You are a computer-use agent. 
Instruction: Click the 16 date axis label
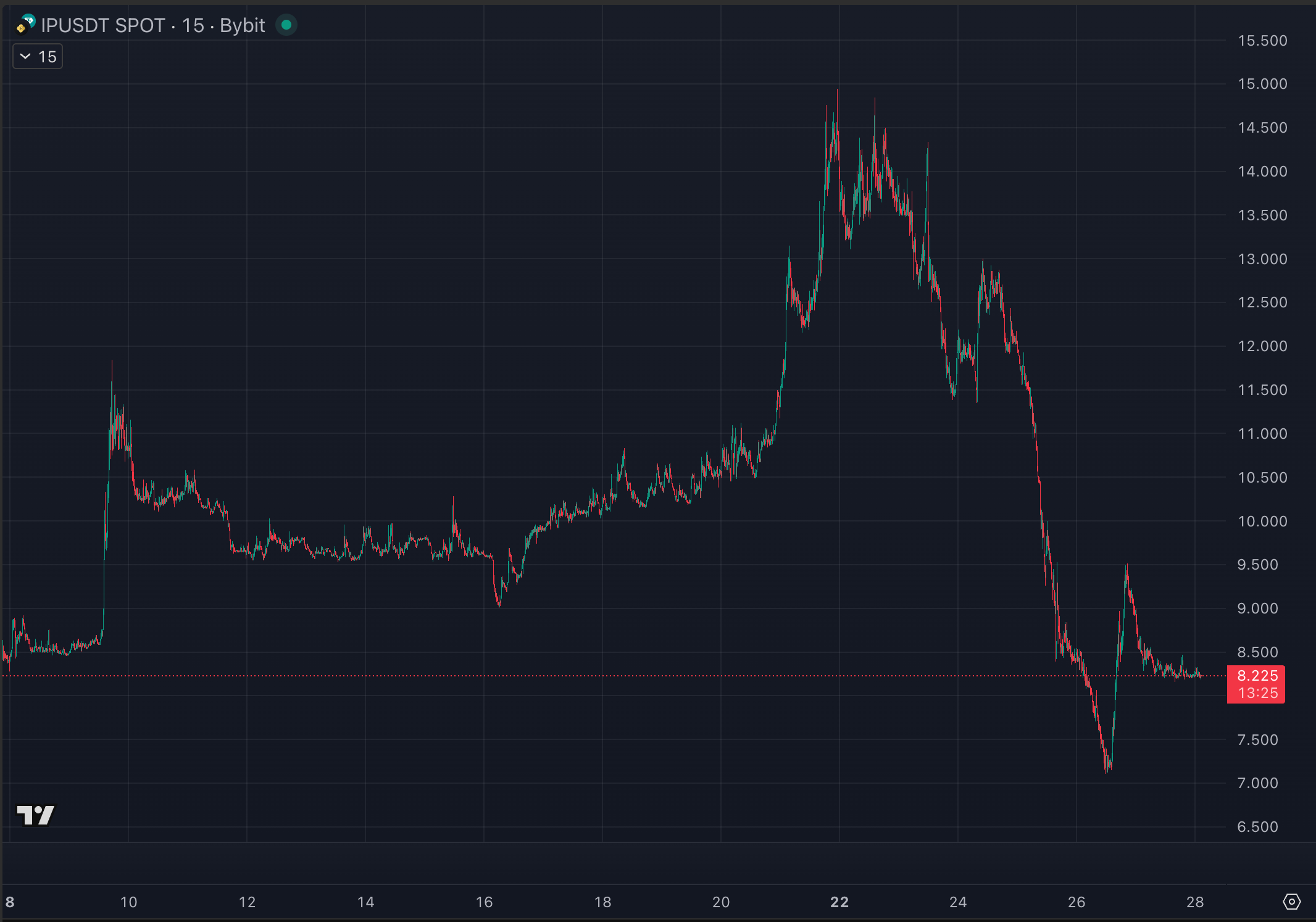[484, 902]
